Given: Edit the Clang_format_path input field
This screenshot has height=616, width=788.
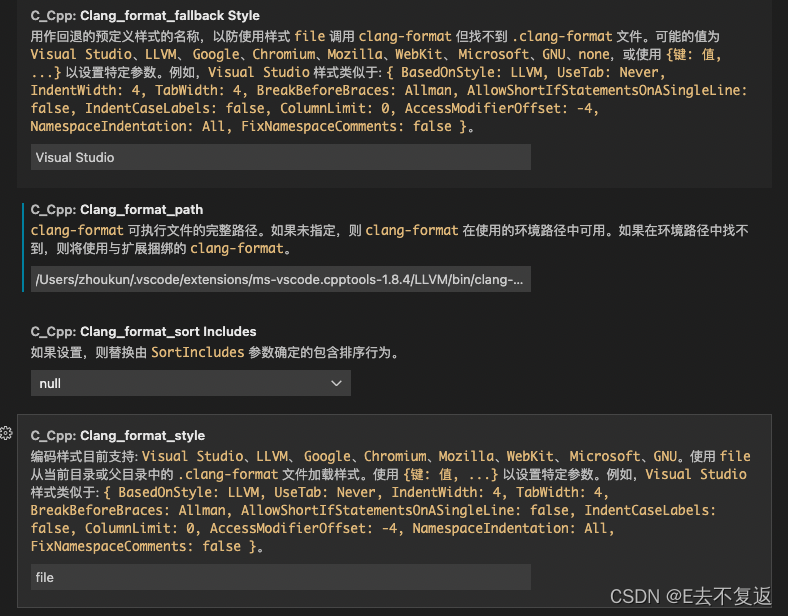Looking at the screenshot, I should coord(280,279).
